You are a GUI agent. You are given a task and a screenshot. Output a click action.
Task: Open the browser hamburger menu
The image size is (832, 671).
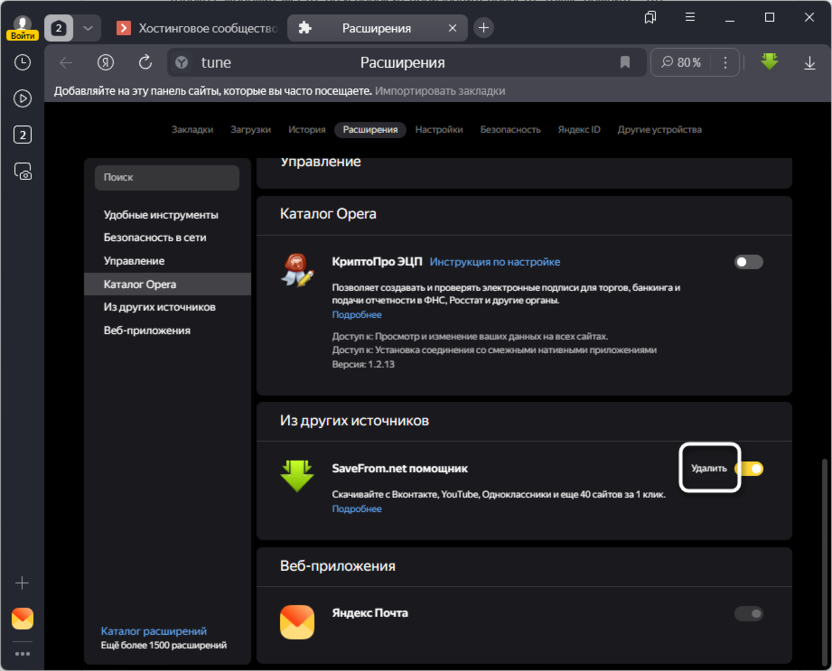[690, 18]
